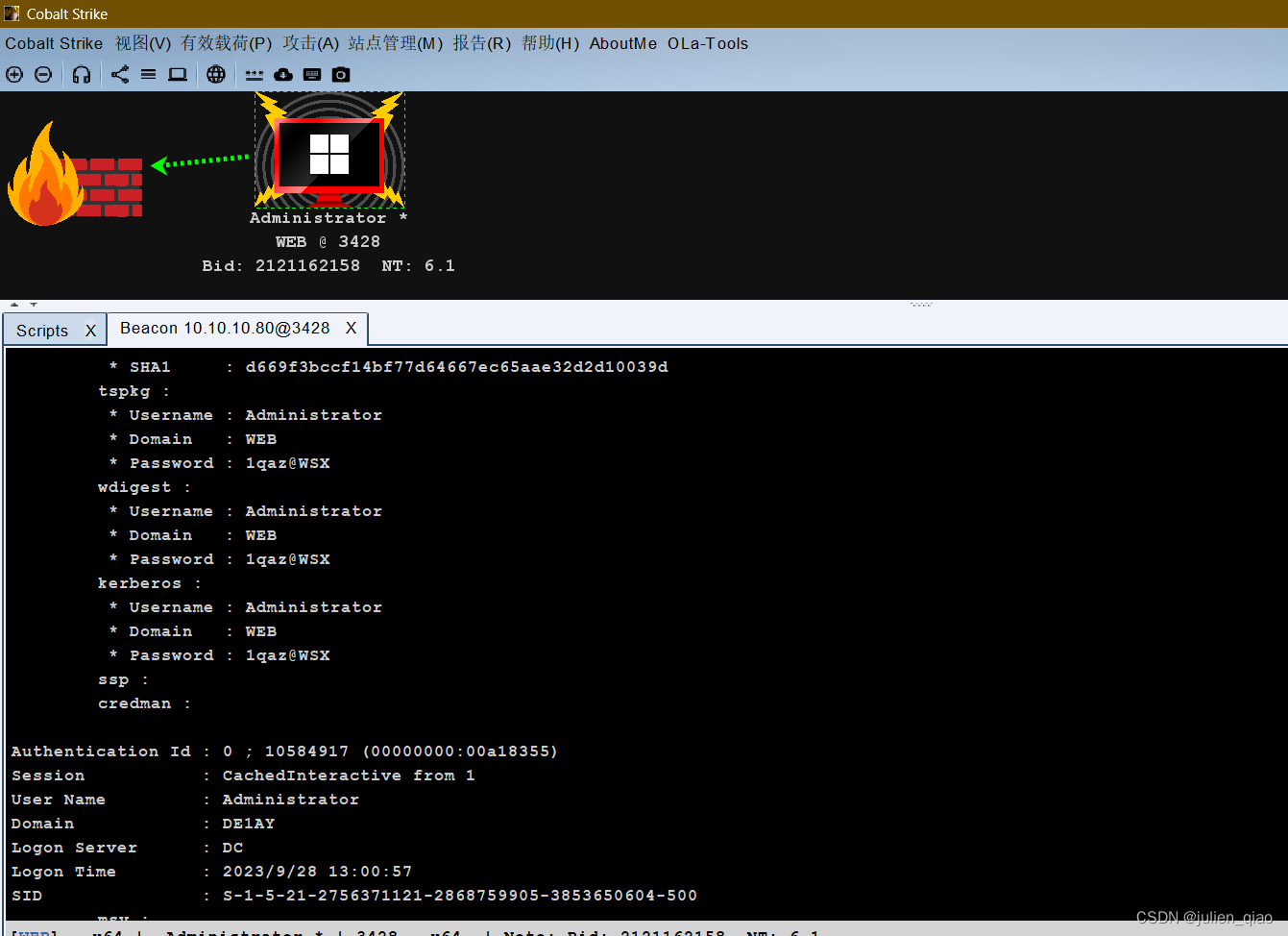Click the minus-circle disconnect toolbar icon
1288x936 pixels.
[x=43, y=74]
